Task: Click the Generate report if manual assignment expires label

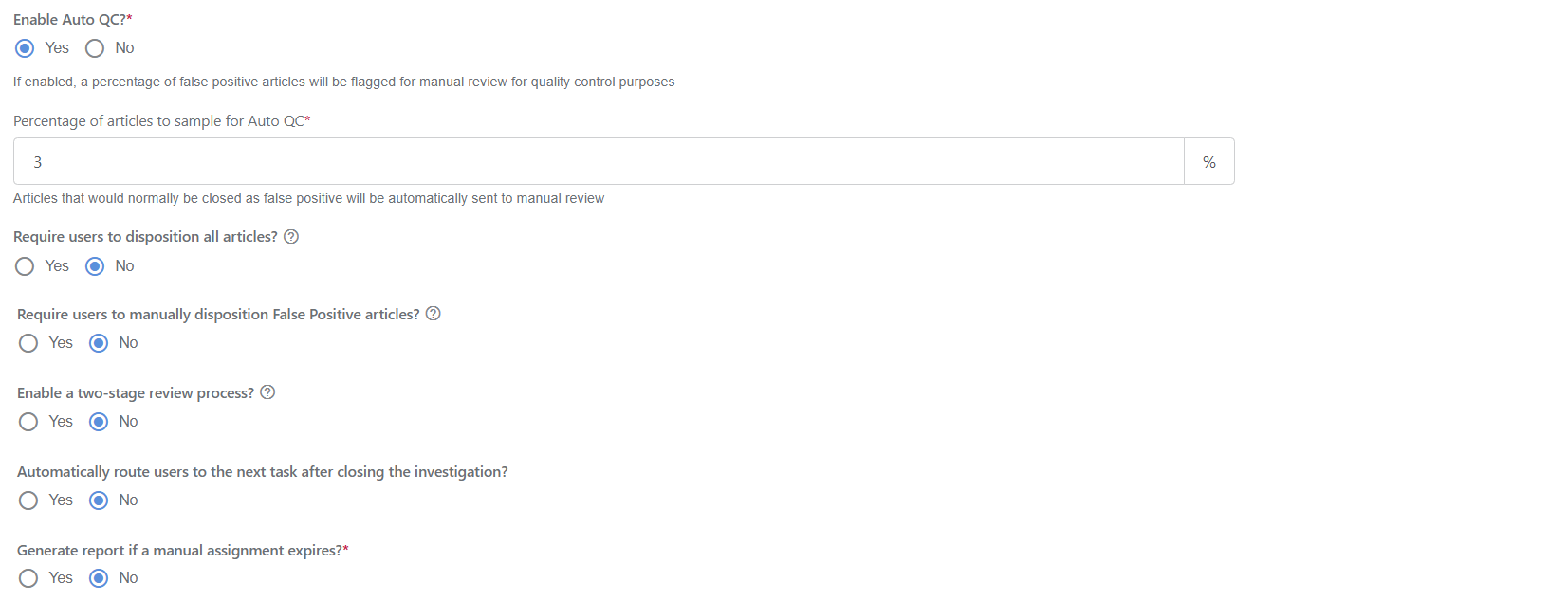Action: [183, 551]
